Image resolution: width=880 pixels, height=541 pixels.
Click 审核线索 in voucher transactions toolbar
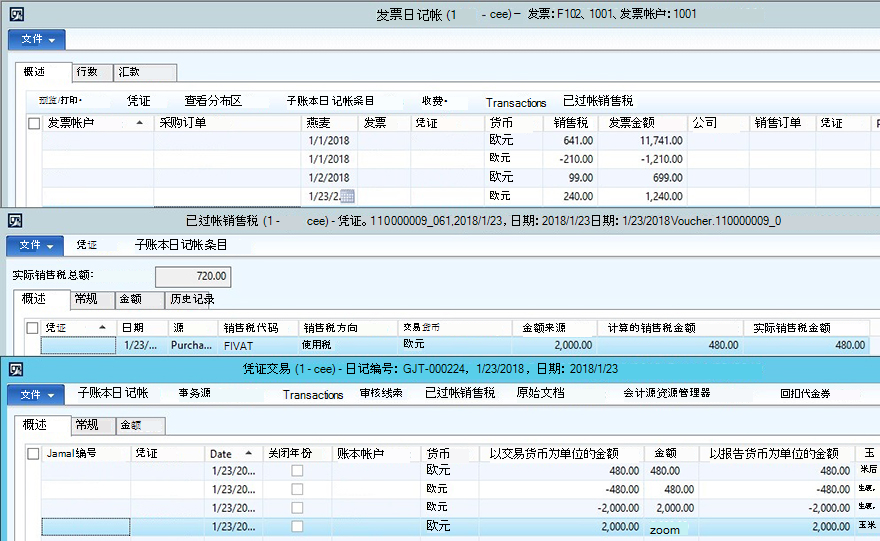[x=381, y=393]
